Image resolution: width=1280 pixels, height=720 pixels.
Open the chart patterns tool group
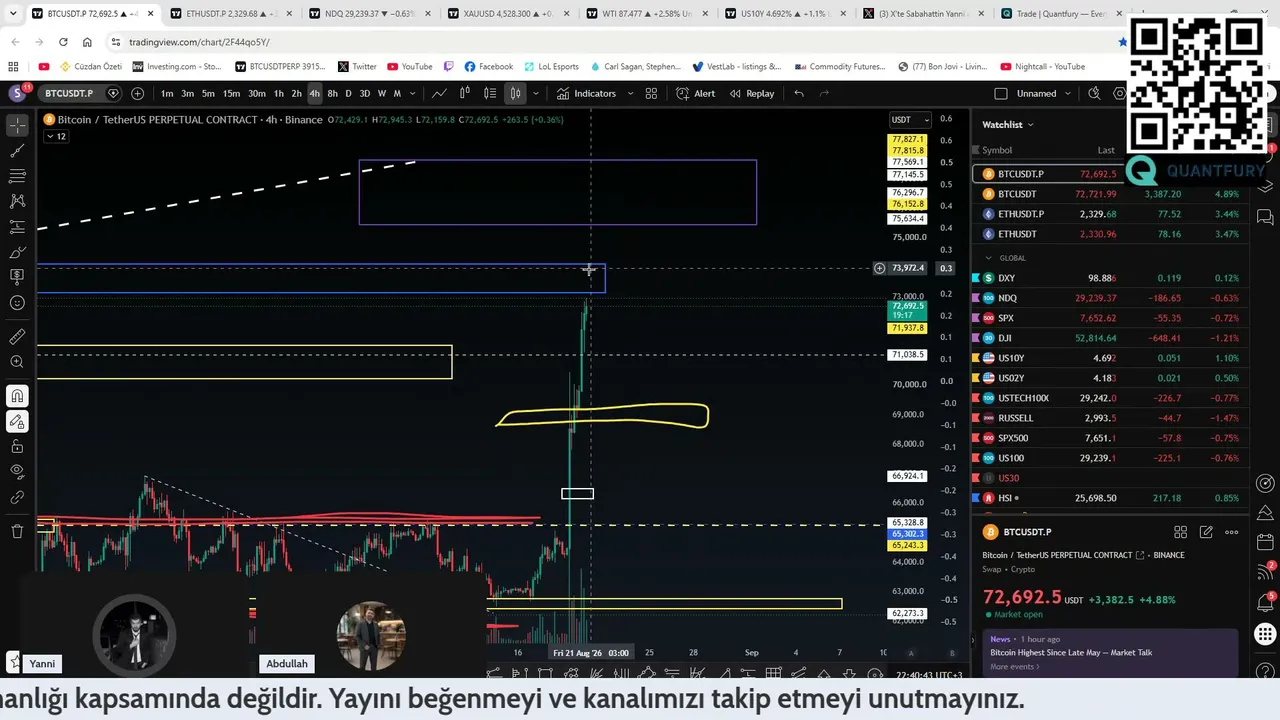coord(17,201)
